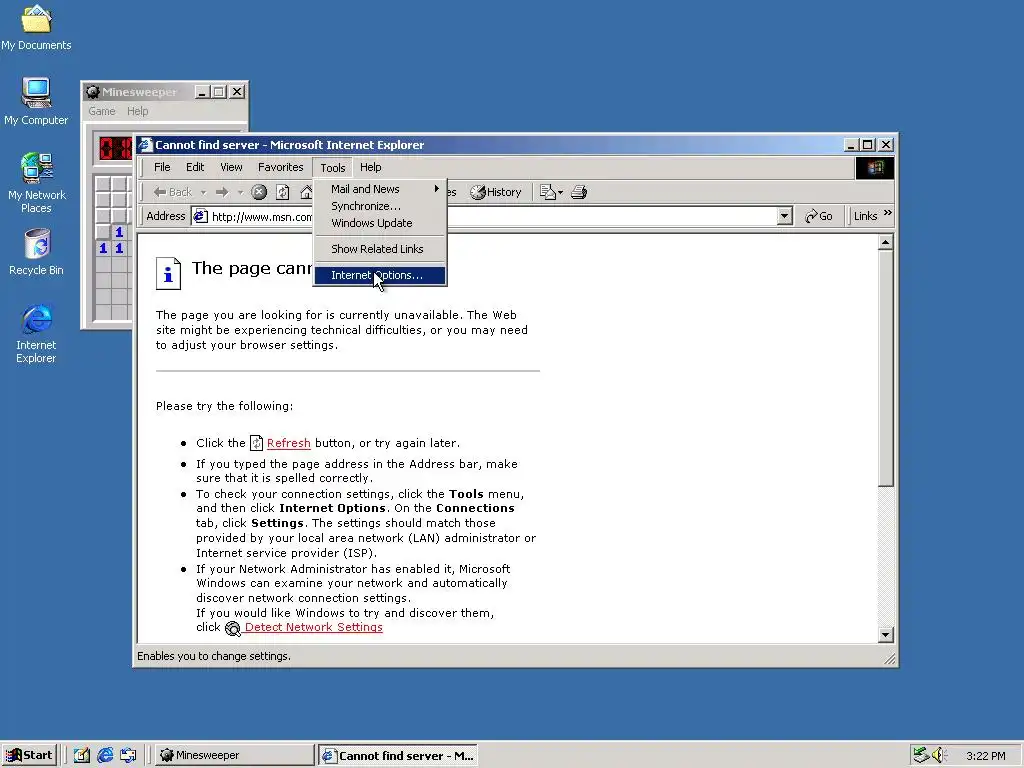Expand the address bar dropdown
This screenshot has width=1024, height=768.
[784, 216]
